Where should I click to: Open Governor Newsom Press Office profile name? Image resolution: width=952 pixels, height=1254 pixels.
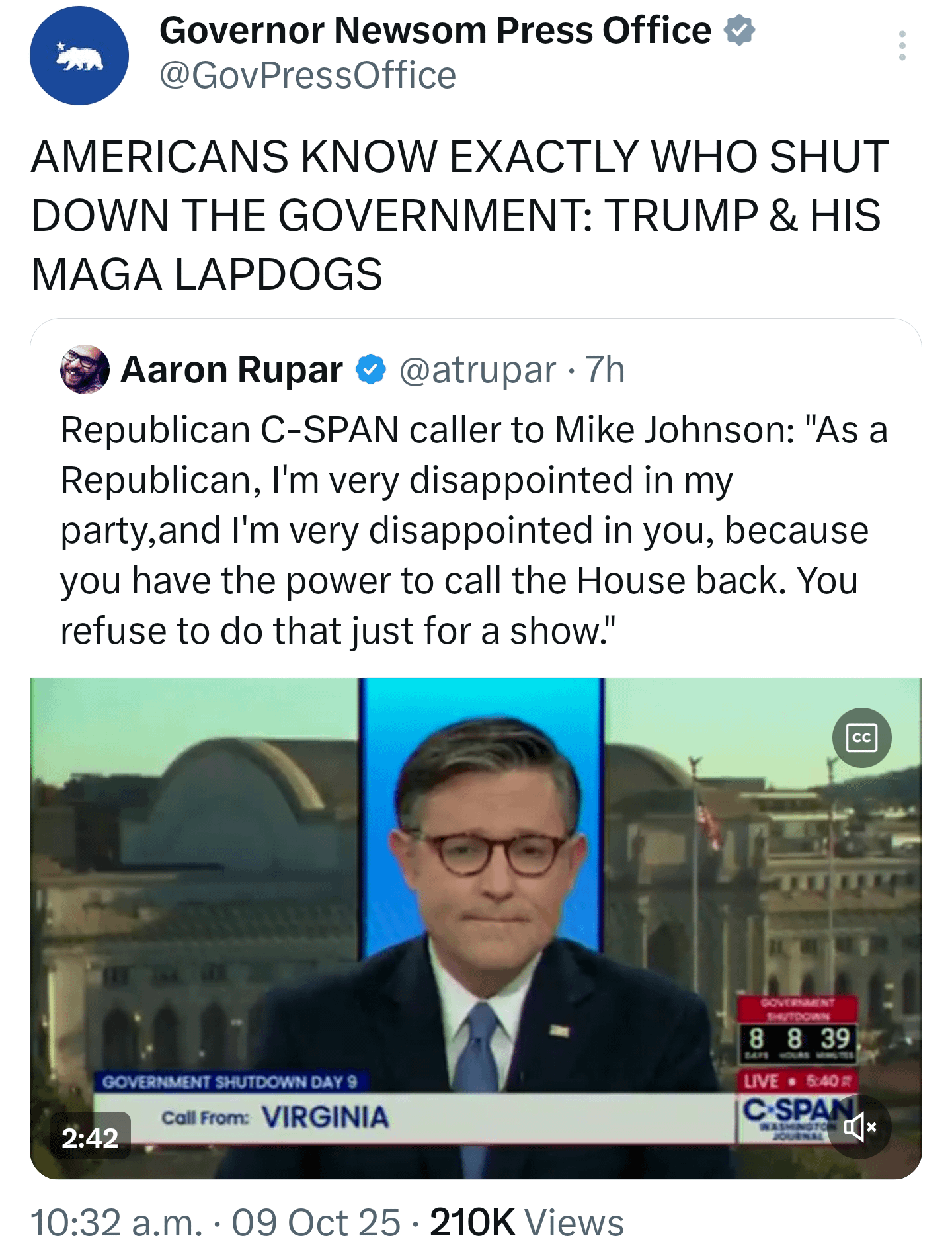click(435, 30)
